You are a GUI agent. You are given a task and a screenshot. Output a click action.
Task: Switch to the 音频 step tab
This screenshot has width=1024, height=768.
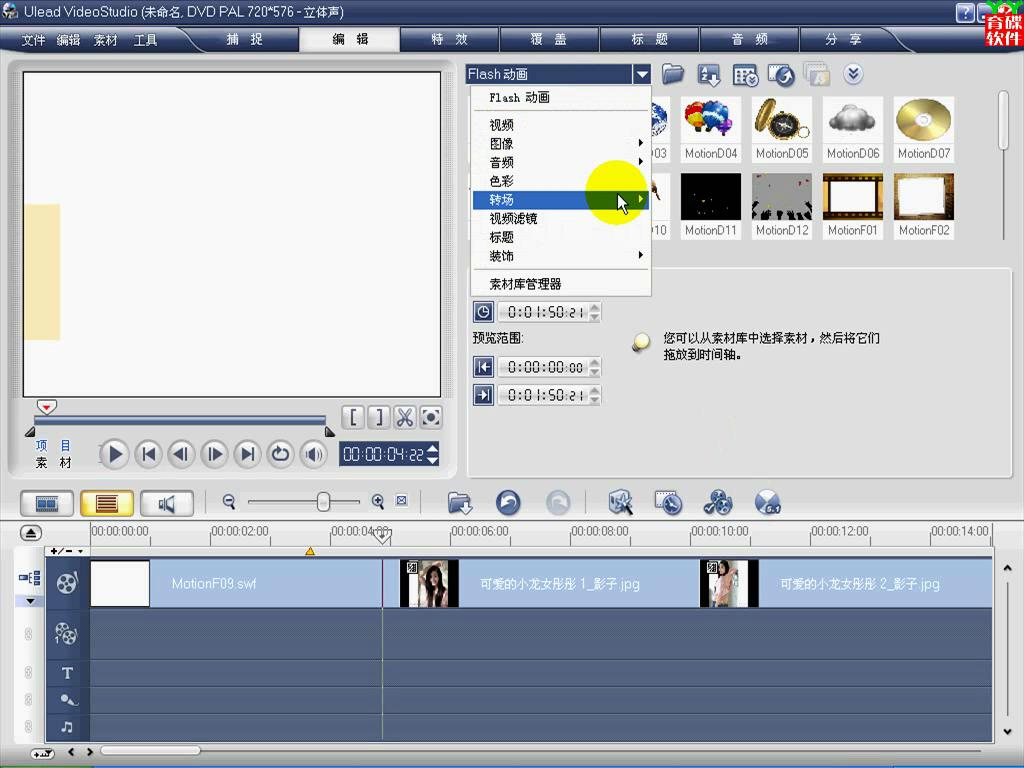750,39
